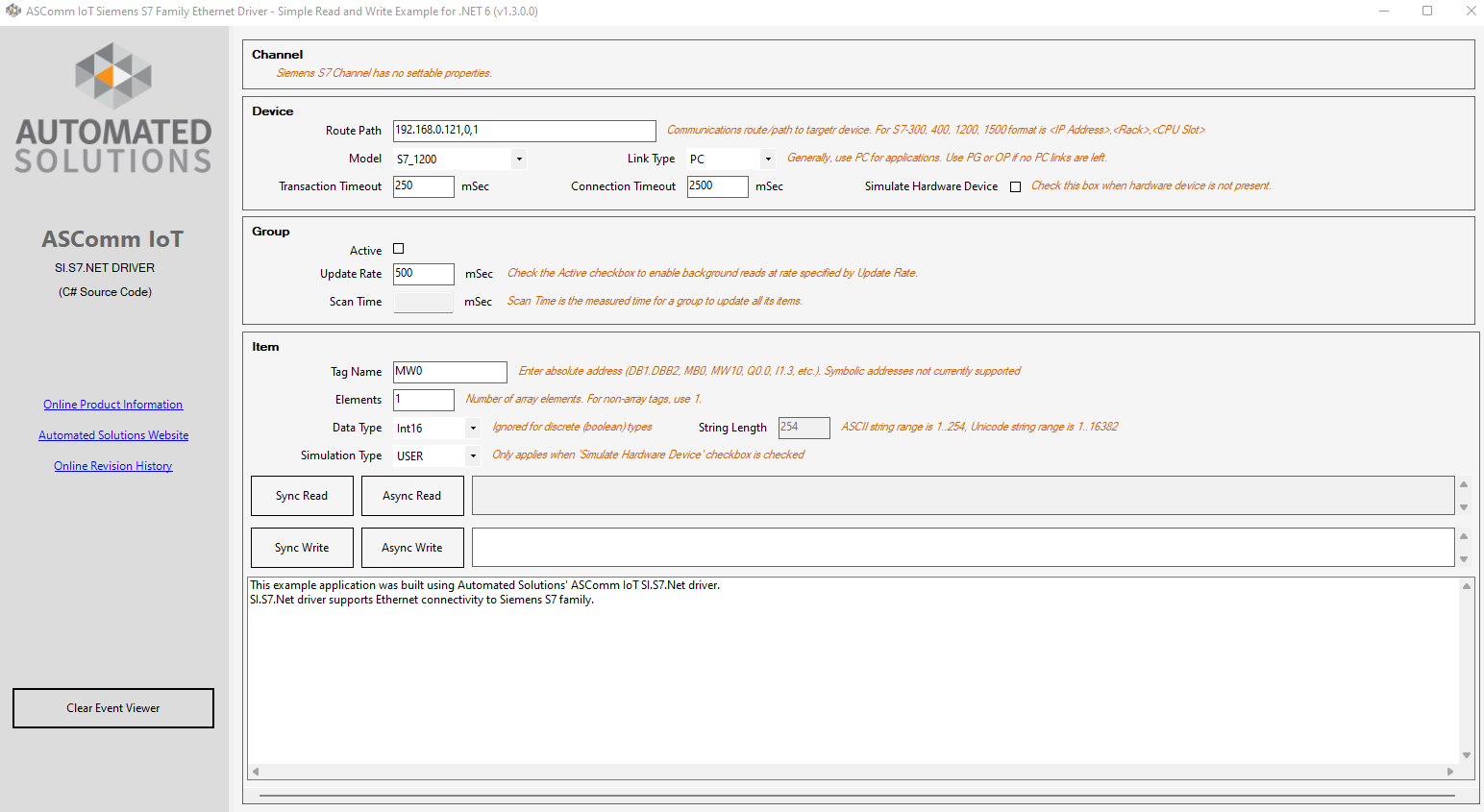Screen dimensions: 1484x812
Task: Click the Automated Solutions logo image
Action: point(113,108)
